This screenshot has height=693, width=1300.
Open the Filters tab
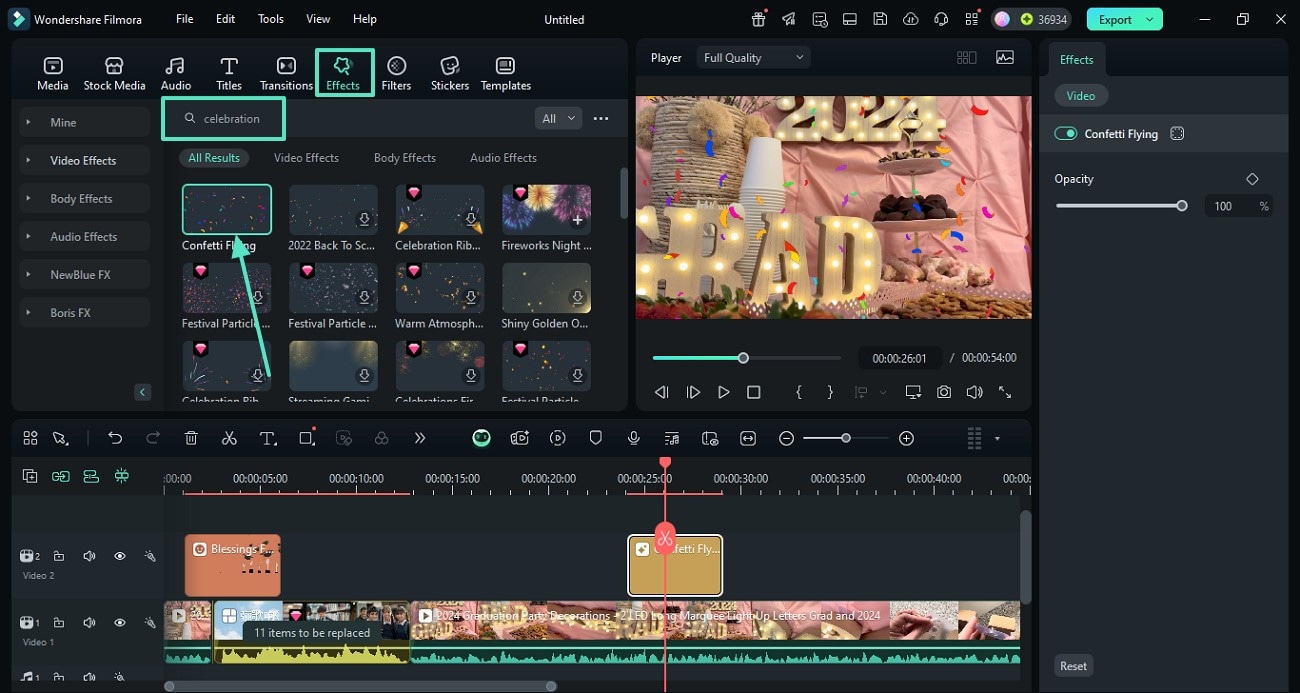(396, 74)
